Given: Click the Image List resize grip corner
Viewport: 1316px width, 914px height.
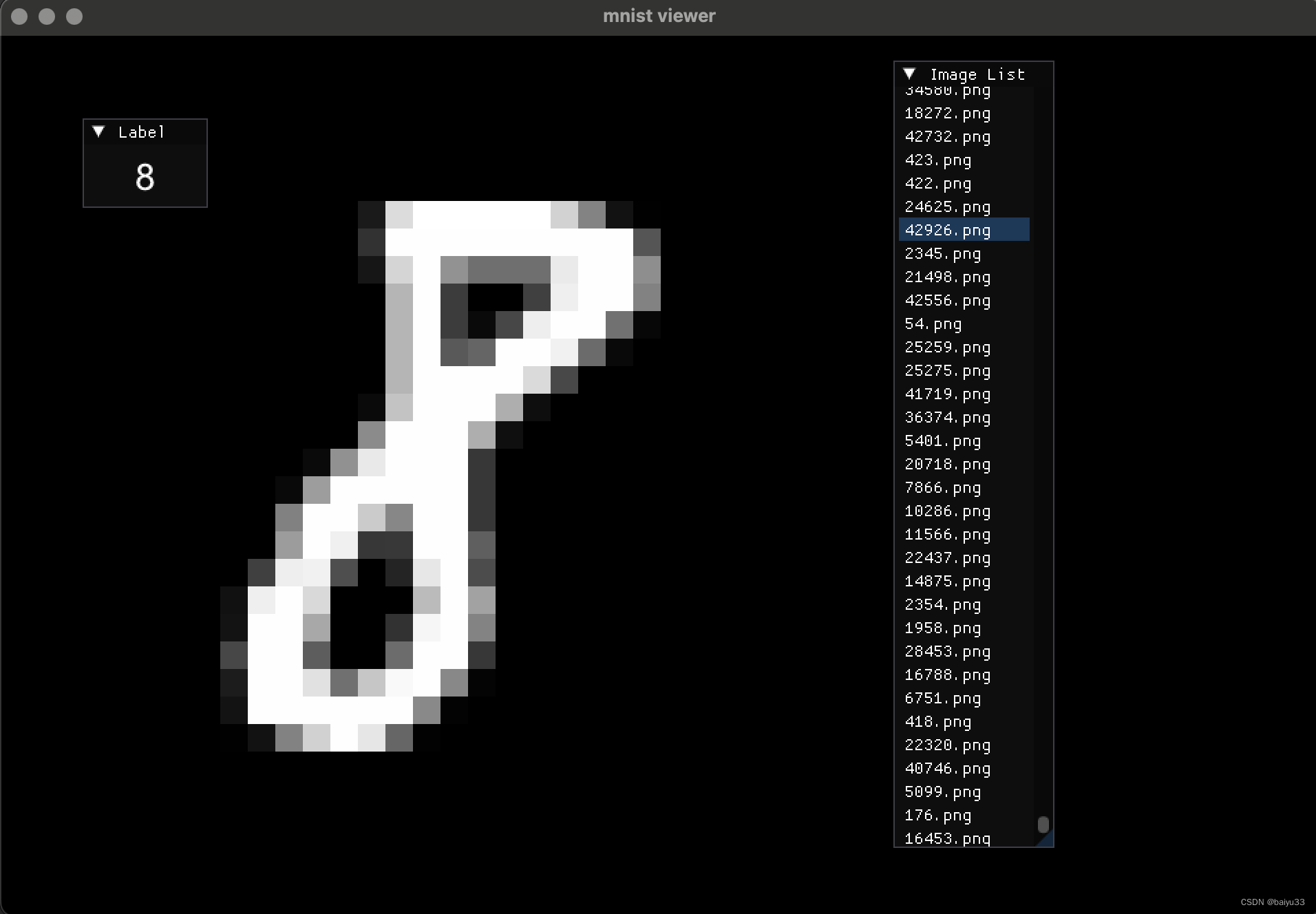Looking at the screenshot, I should 1046,840.
